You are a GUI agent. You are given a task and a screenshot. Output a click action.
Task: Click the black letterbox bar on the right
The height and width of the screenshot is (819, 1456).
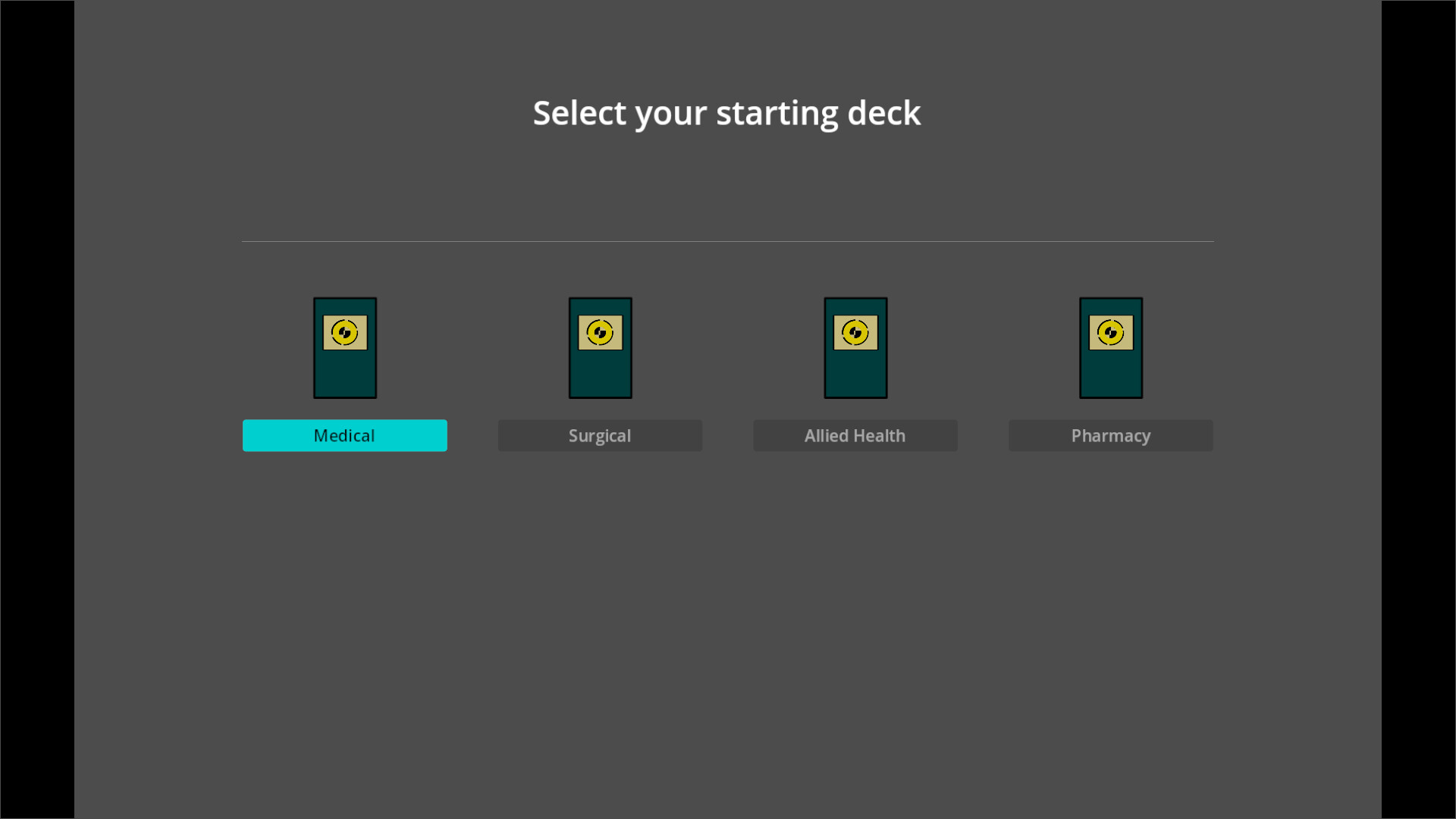point(1418,409)
